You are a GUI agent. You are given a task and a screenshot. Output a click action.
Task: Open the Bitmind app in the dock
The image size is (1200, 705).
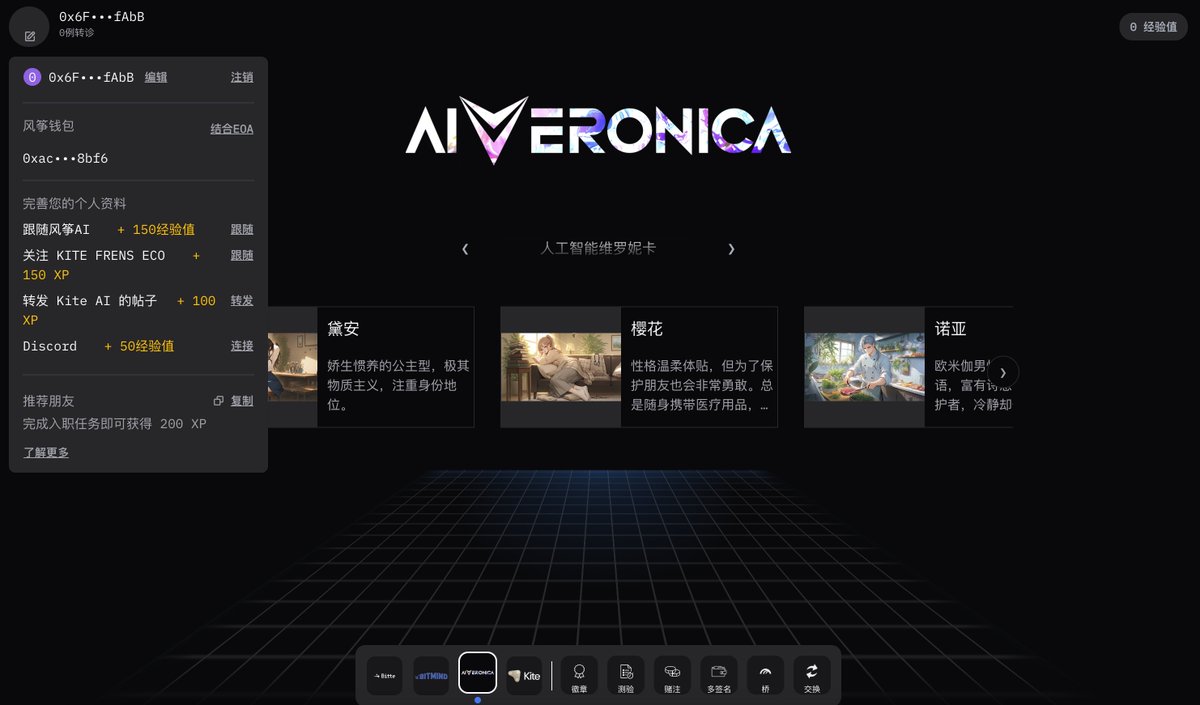point(431,675)
